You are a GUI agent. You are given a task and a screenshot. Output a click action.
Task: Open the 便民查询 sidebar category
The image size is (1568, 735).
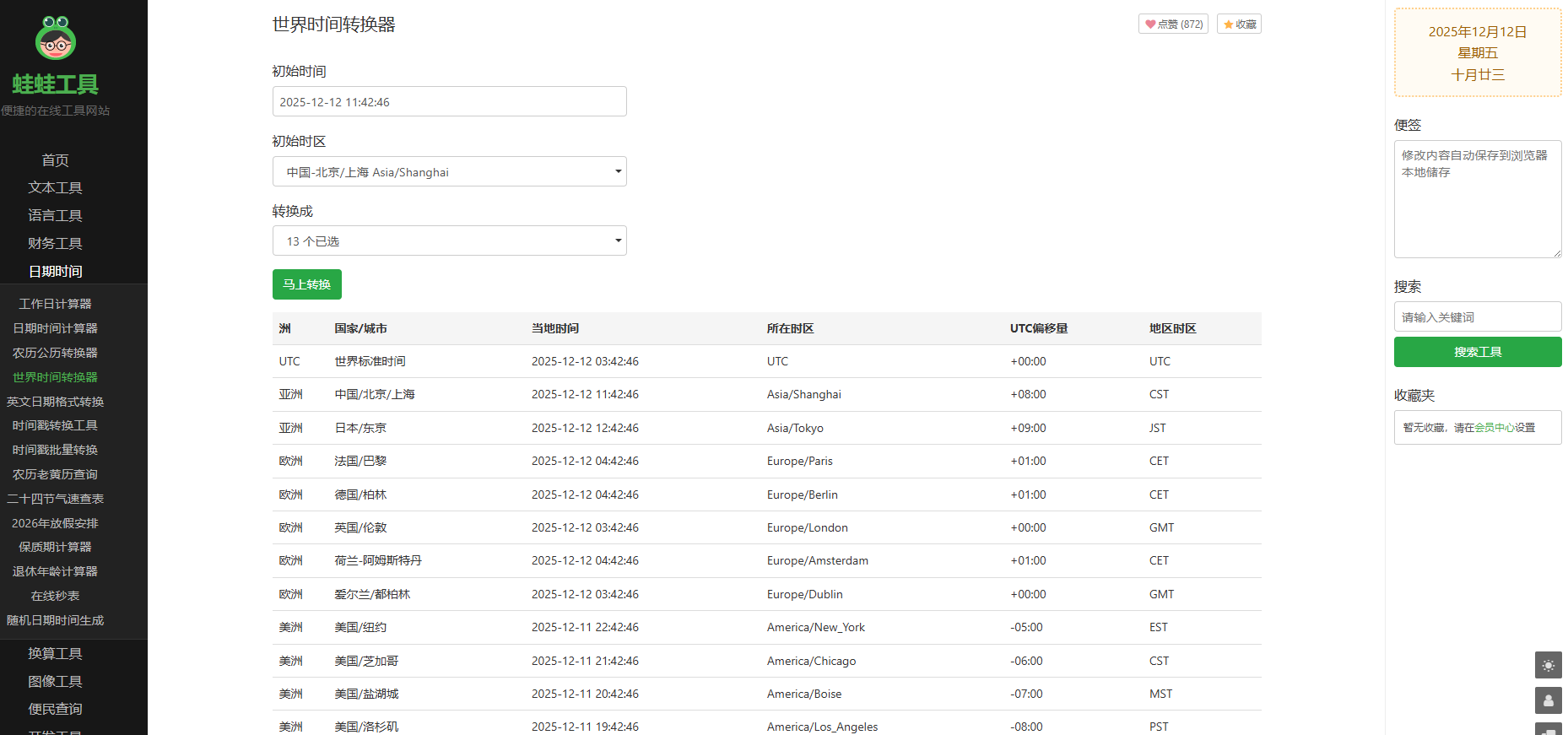[x=56, y=709]
